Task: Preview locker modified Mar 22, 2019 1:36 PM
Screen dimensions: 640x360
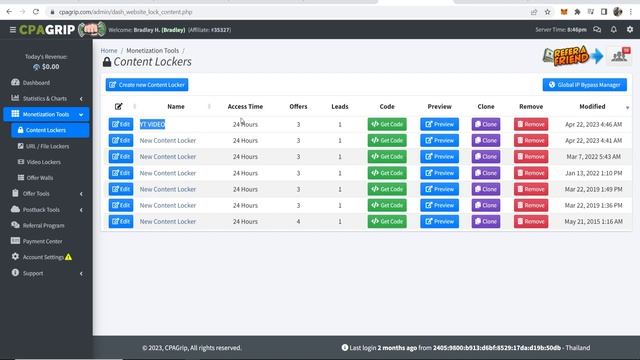Action: pos(440,205)
